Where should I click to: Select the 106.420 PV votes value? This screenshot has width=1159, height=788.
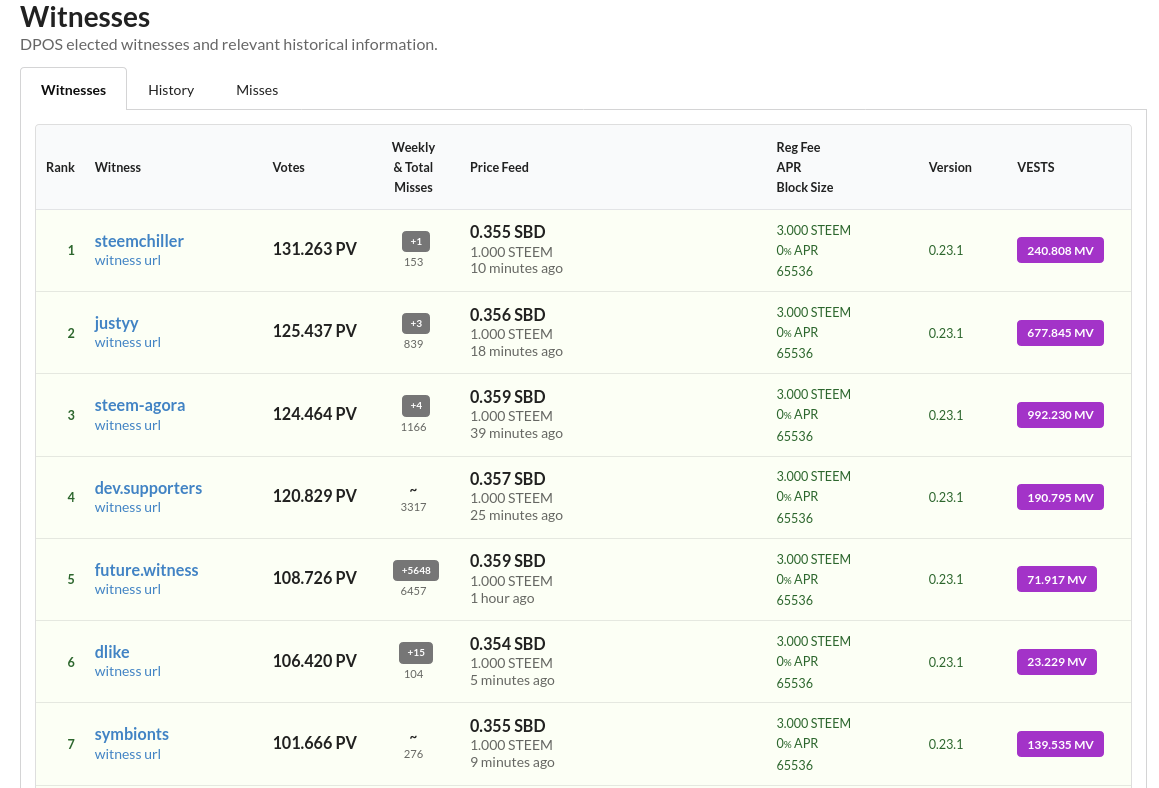pyautogui.click(x=314, y=661)
